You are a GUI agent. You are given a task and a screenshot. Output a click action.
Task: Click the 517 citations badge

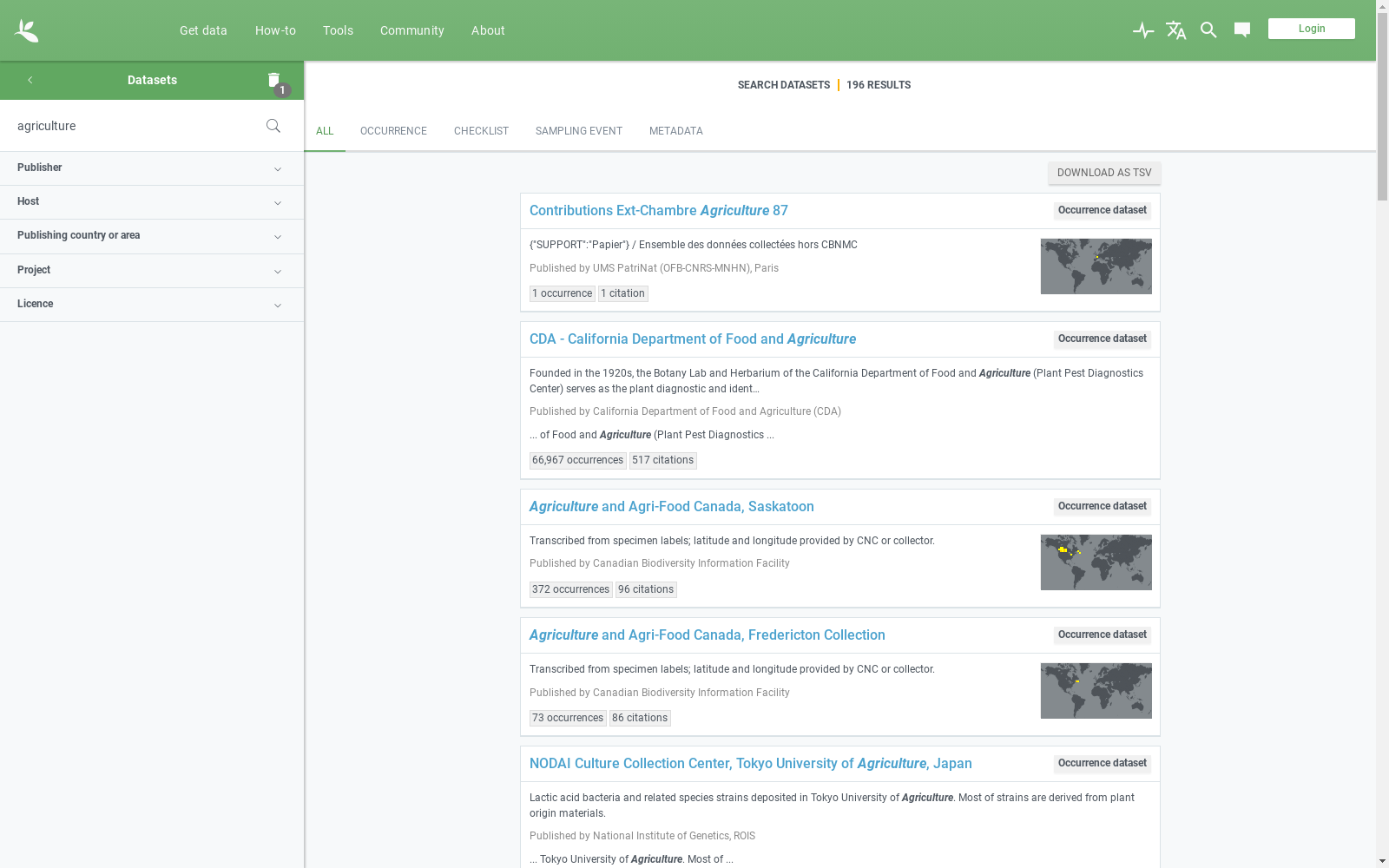[x=663, y=461]
